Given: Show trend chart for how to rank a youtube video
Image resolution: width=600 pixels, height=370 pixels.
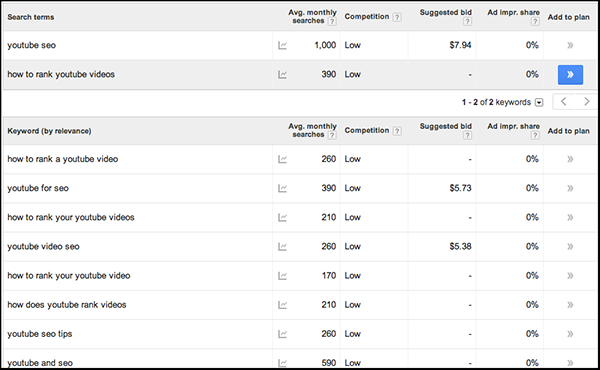Looking at the screenshot, I should point(282,159).
